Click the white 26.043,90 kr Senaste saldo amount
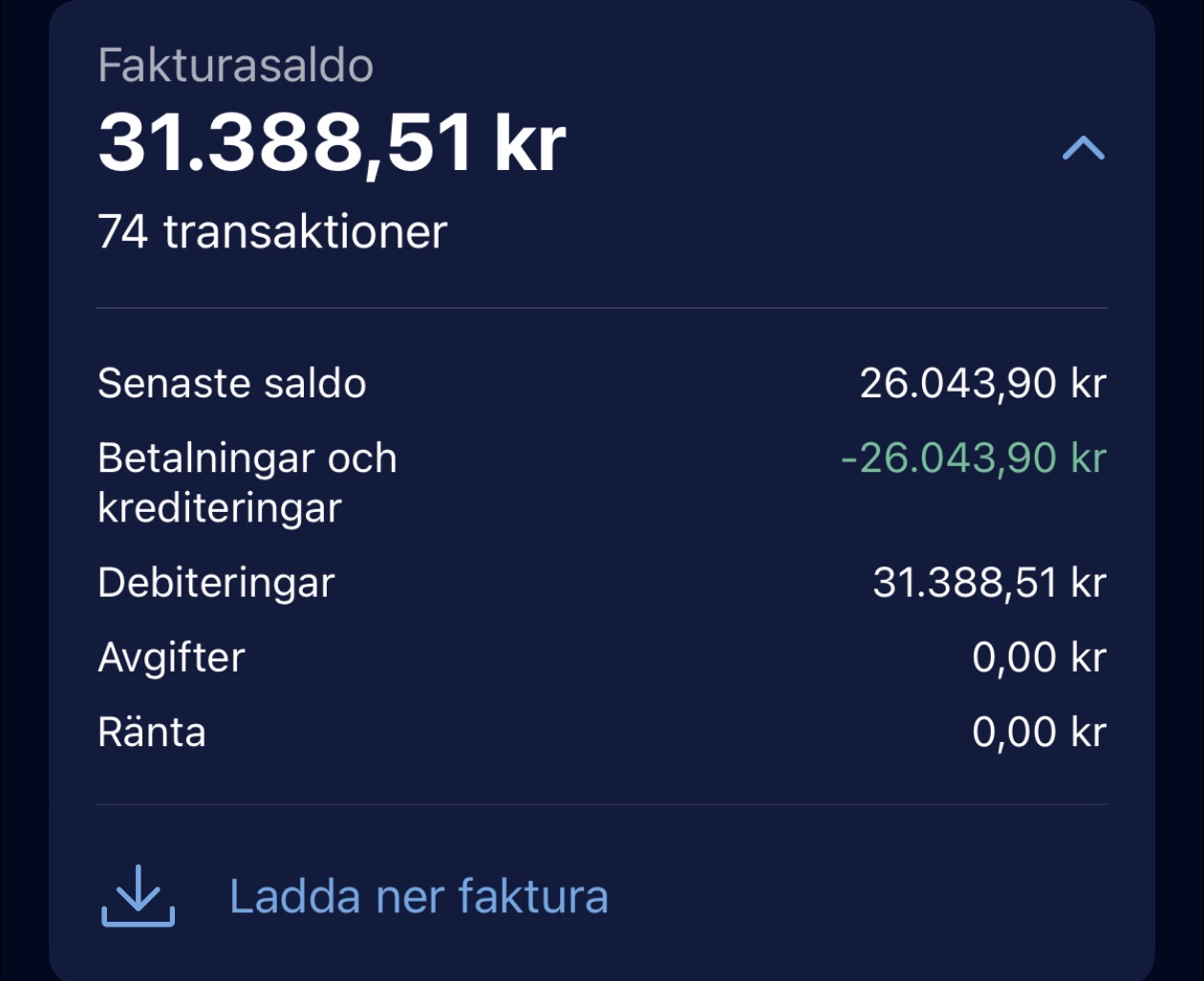Image resolution: width=1204 pixels, height=981 pixels. (x=981, y=383)
